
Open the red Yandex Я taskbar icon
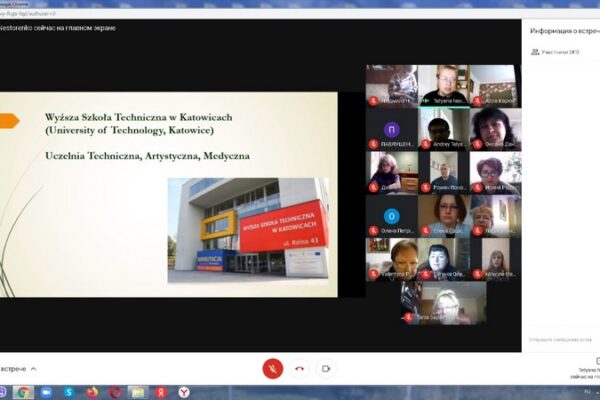pyautogui.click(x=161, y=392)
